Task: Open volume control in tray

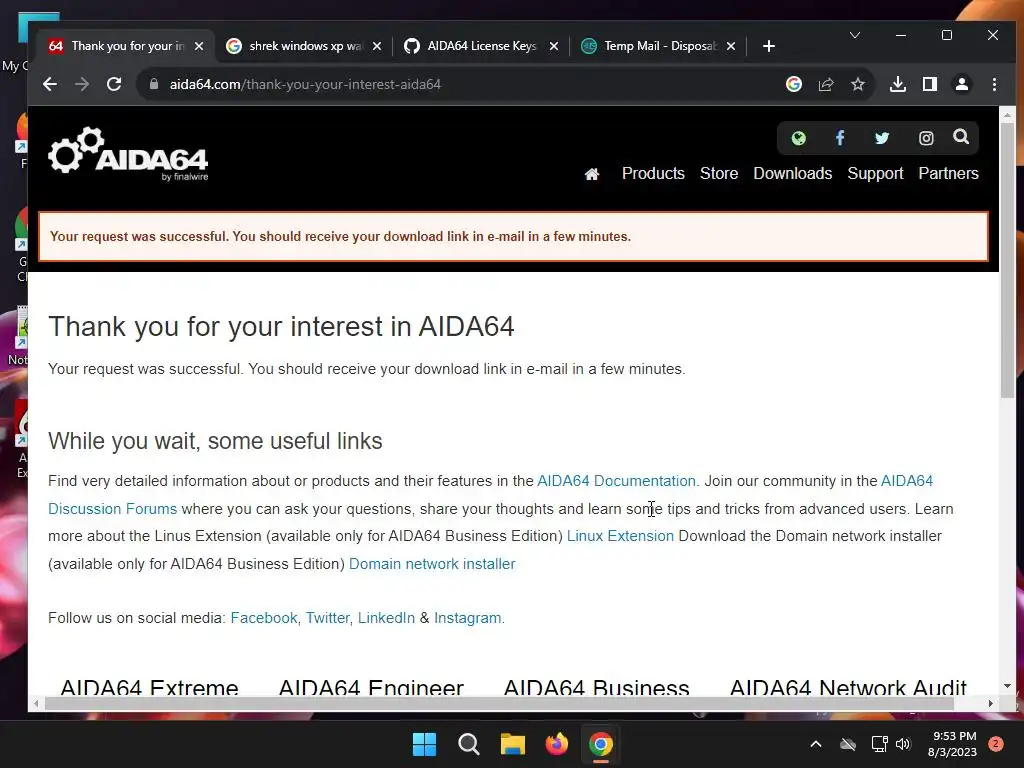Action: coord(903,744)
